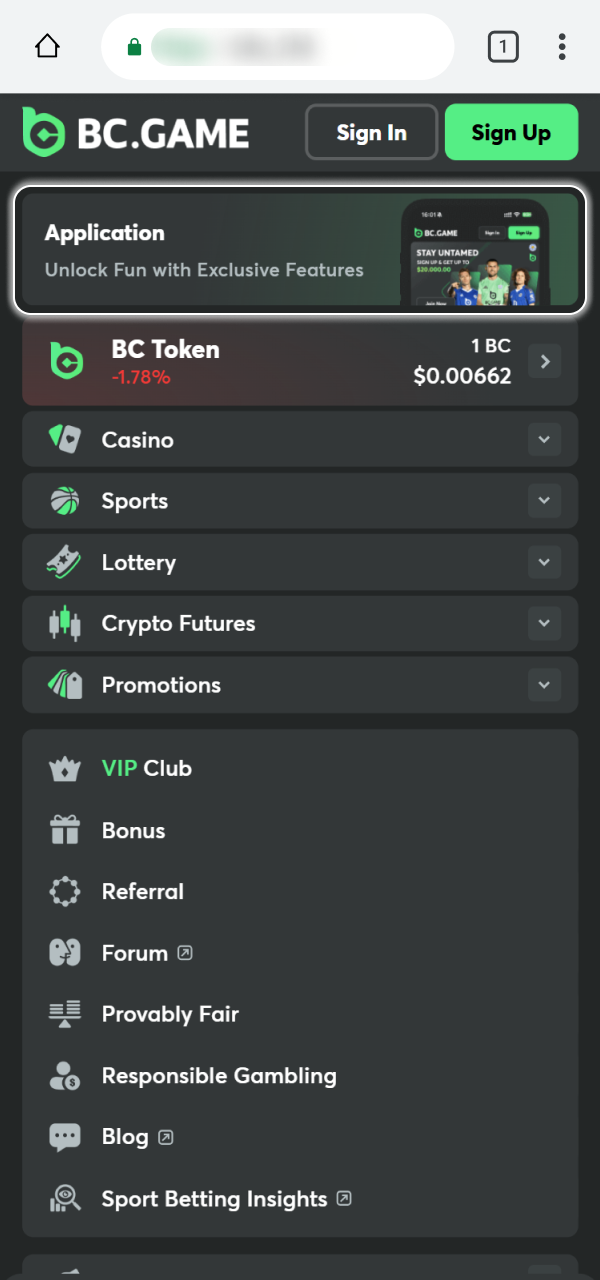Image resolution: width=600 pixels, height=1280 pixels.
Task: Click the Provably Fair scales icon
Action: point(64,1014)
